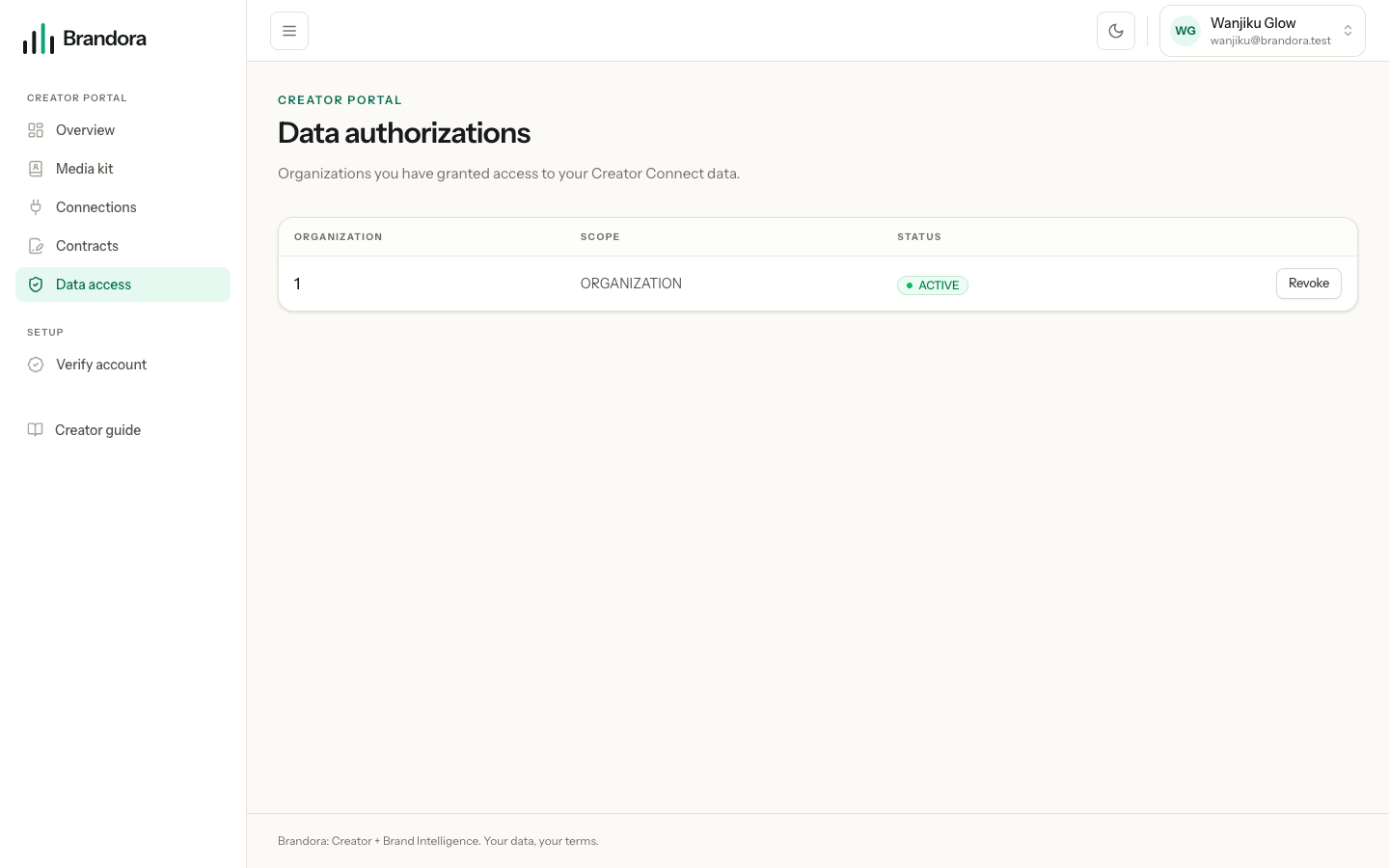Open the Contracts section

click(x=123, y=246)
